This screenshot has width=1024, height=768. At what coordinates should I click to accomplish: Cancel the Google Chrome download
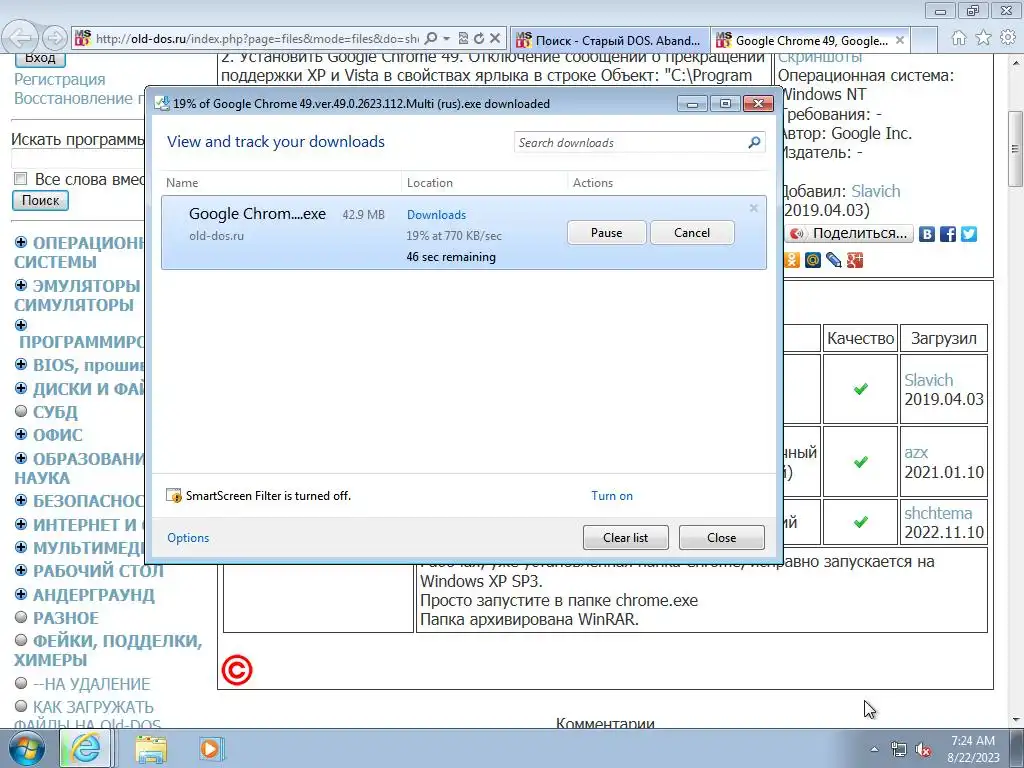coord(692,232)
